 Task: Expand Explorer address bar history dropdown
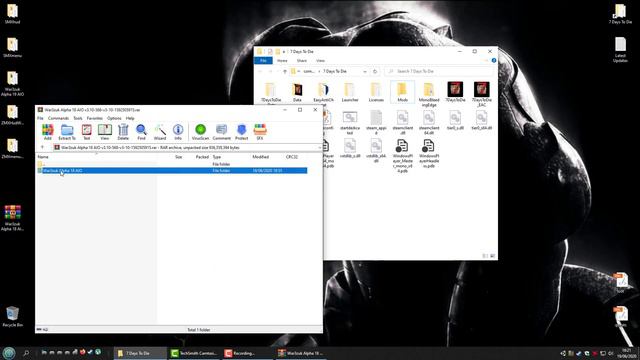click(365, 71)
